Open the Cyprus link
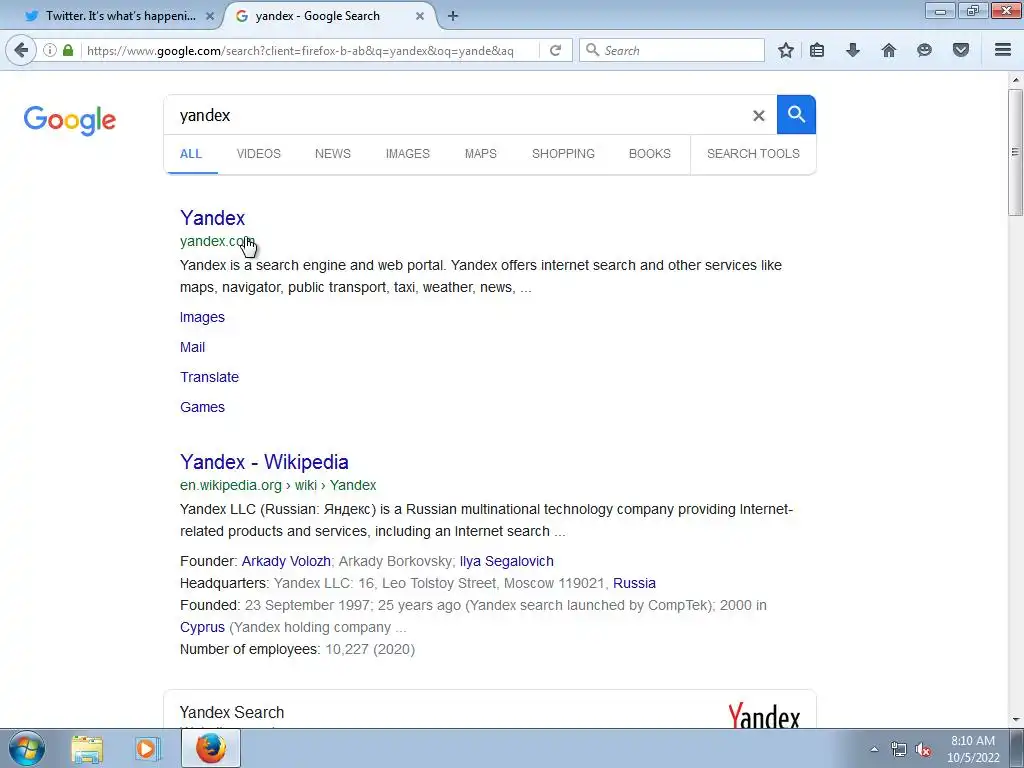This screenshot has height=768, width=1024. coord(202,628)
